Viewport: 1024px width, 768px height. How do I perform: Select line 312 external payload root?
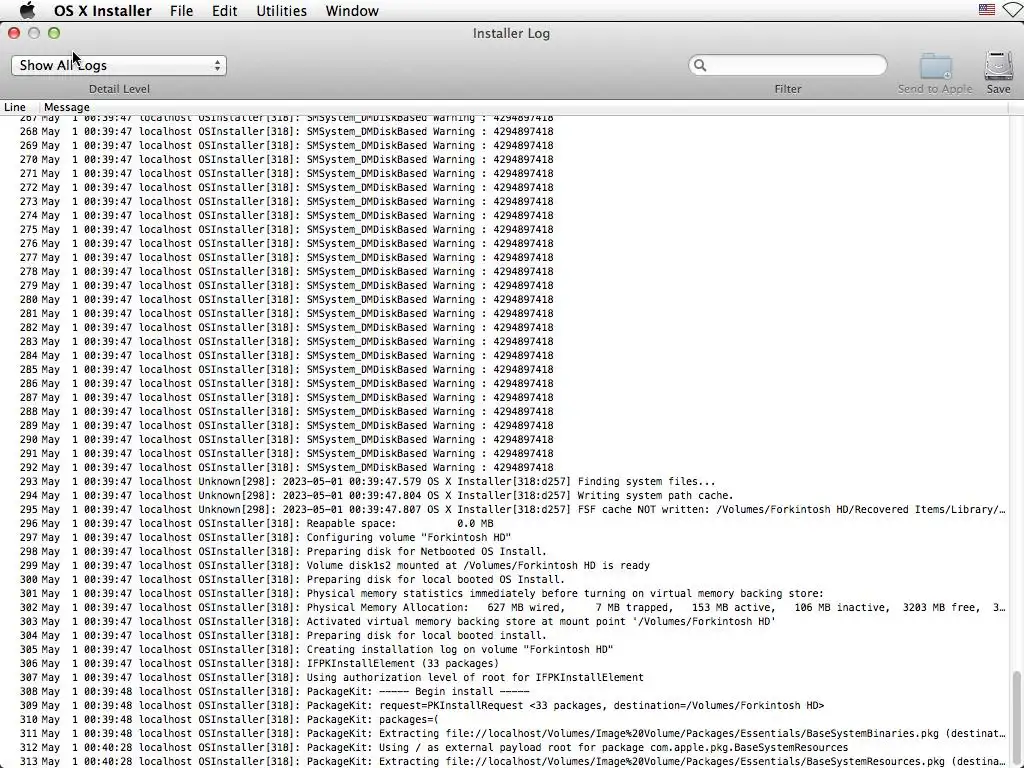click(504, 748)
